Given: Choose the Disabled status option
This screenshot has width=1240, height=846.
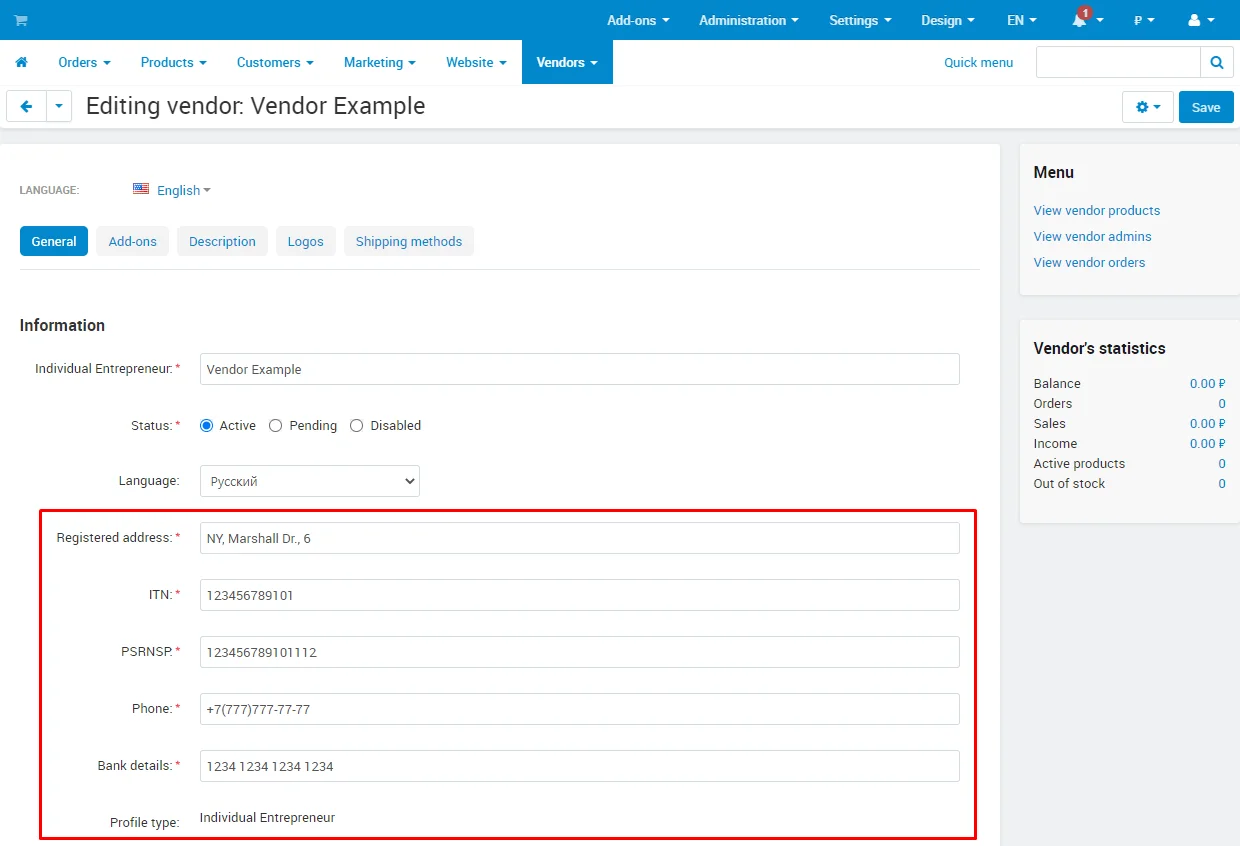Looking at the screenshot, I should [357, 425].
